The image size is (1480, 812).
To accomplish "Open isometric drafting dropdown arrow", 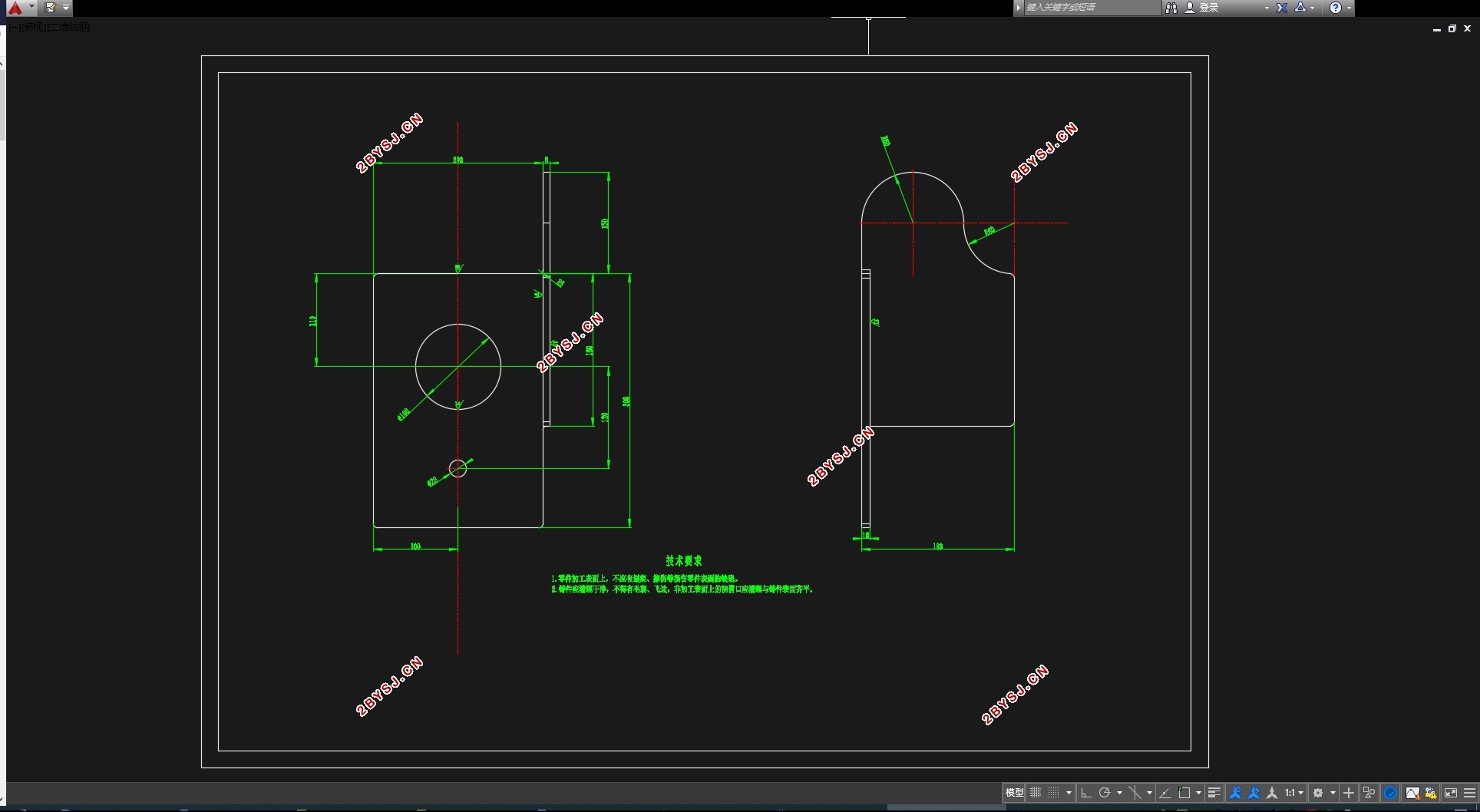I will click(1149, 793).
